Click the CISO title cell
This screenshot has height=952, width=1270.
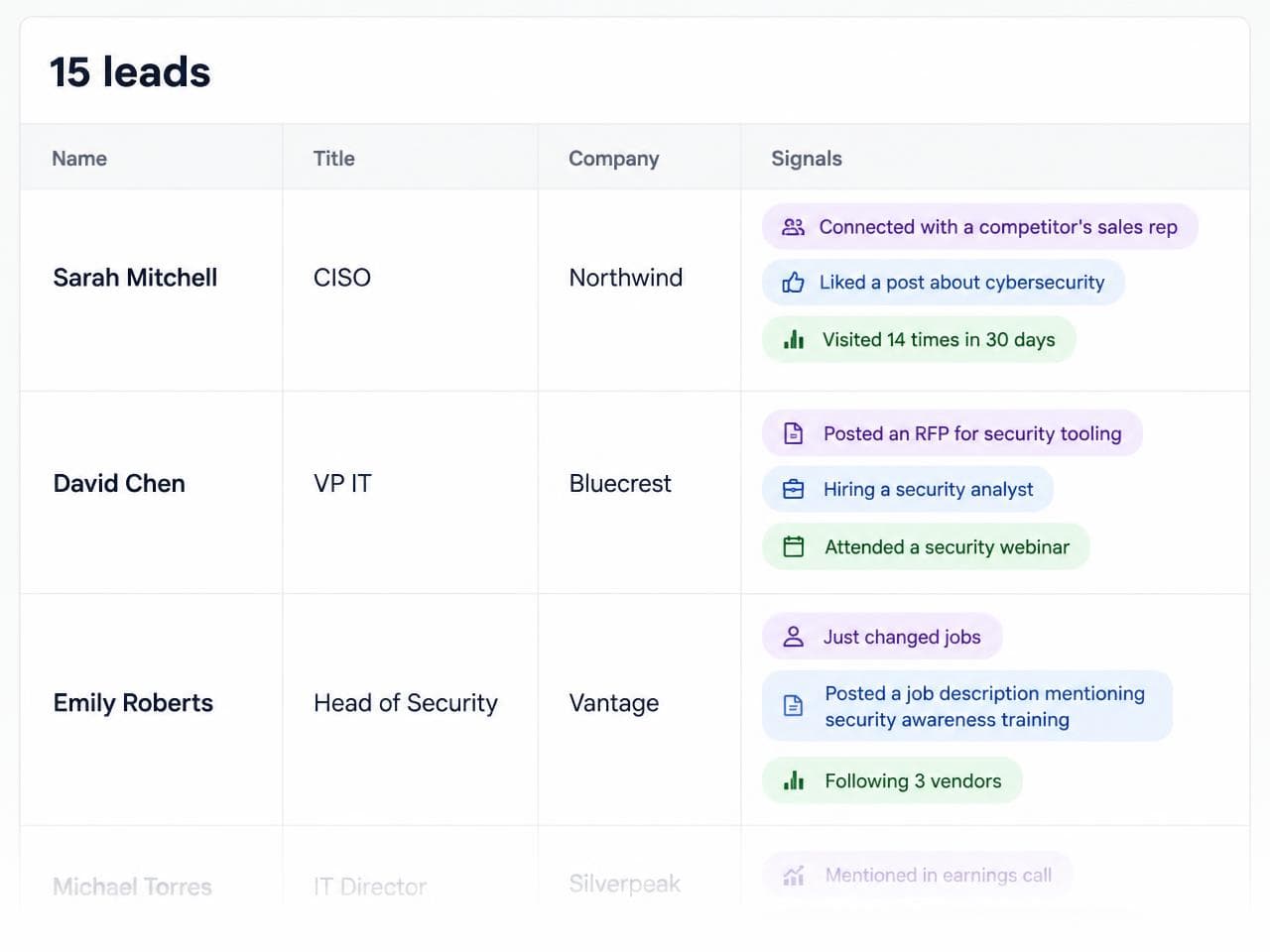[342, 278]
